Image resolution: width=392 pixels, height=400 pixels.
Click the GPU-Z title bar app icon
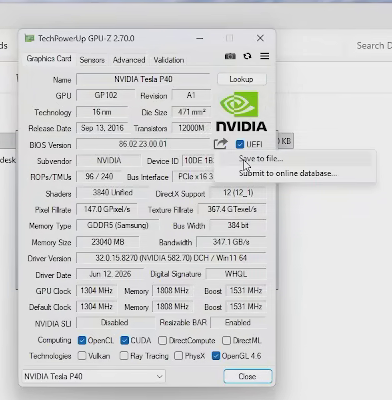pos(29,38)
